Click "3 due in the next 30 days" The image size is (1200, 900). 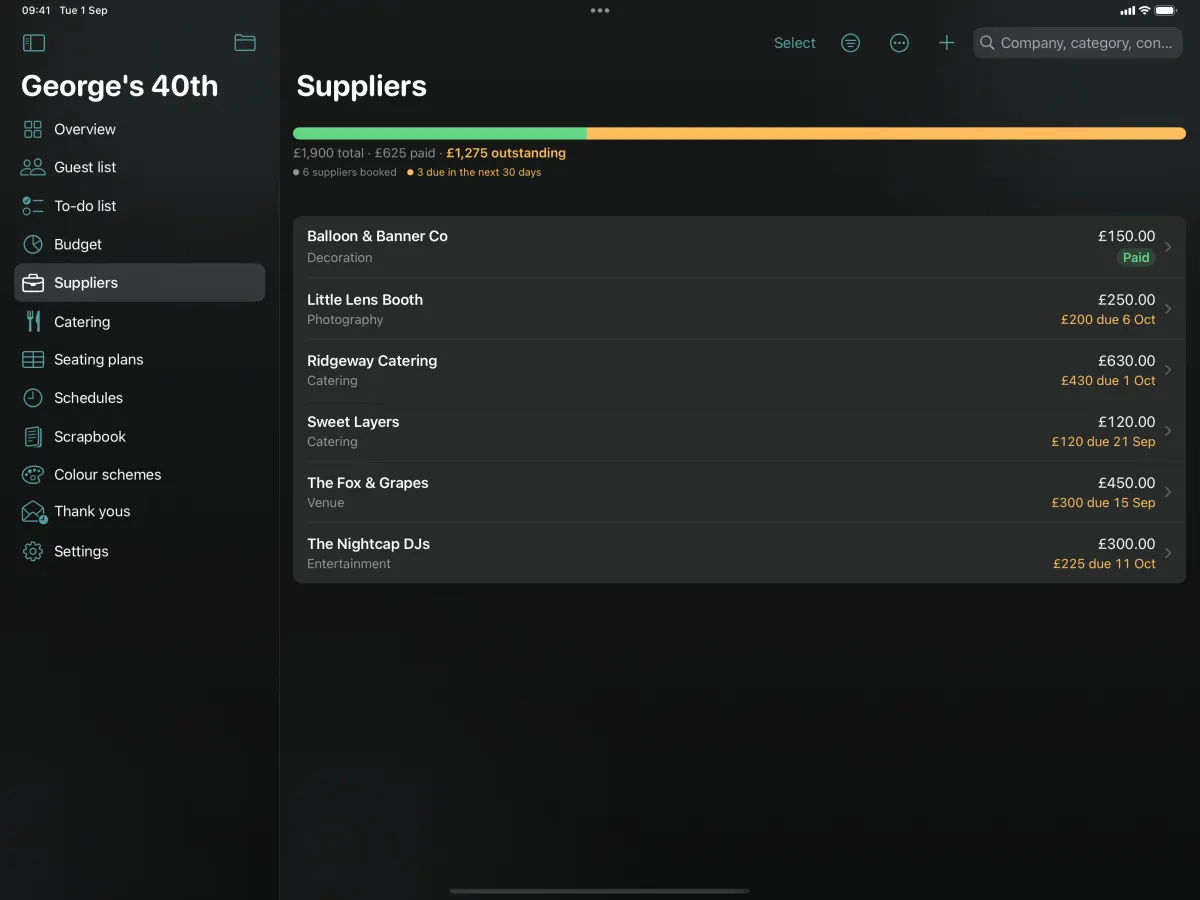(479, 172)
